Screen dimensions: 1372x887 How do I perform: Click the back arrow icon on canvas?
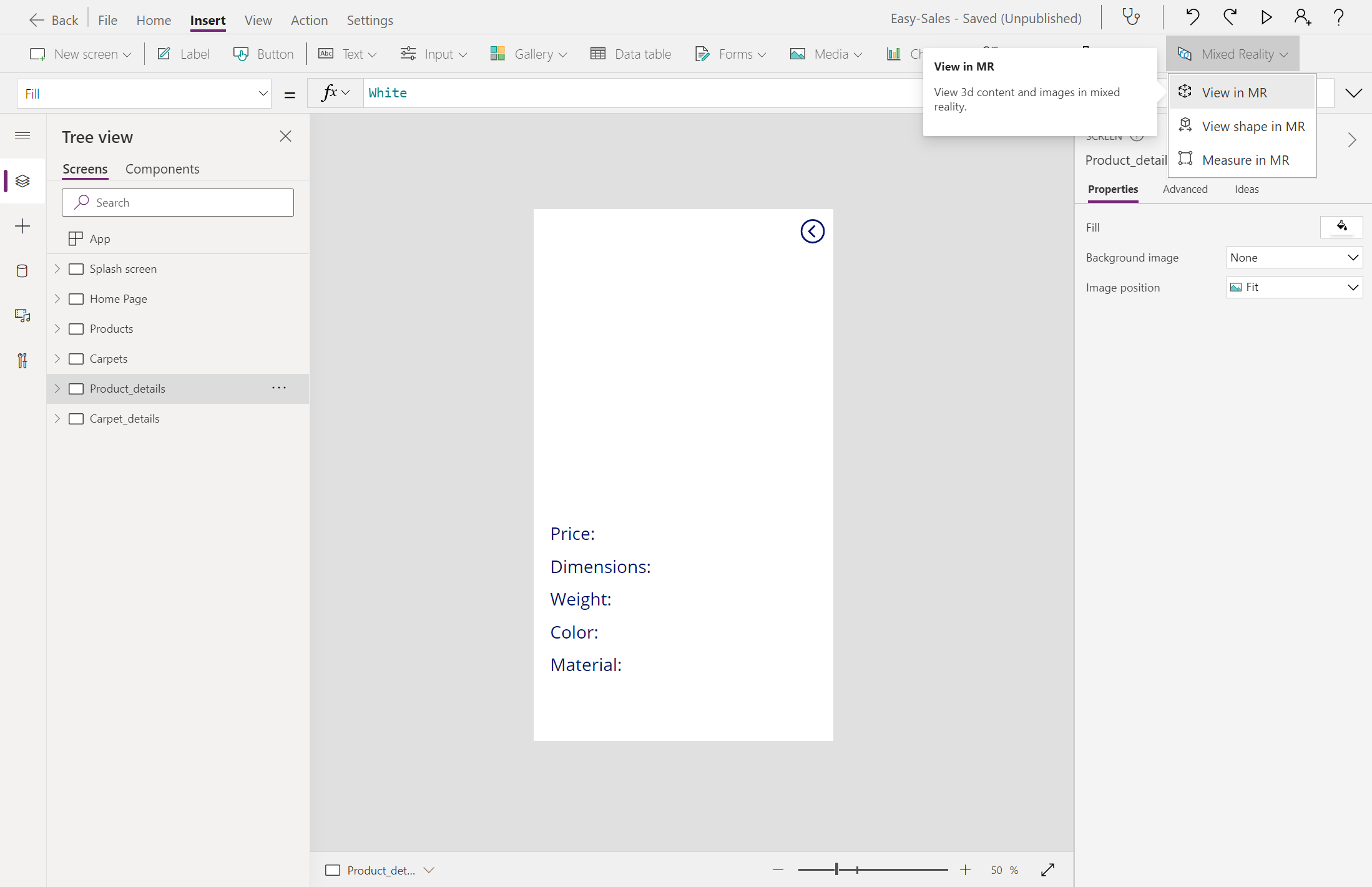click(812, 232)
